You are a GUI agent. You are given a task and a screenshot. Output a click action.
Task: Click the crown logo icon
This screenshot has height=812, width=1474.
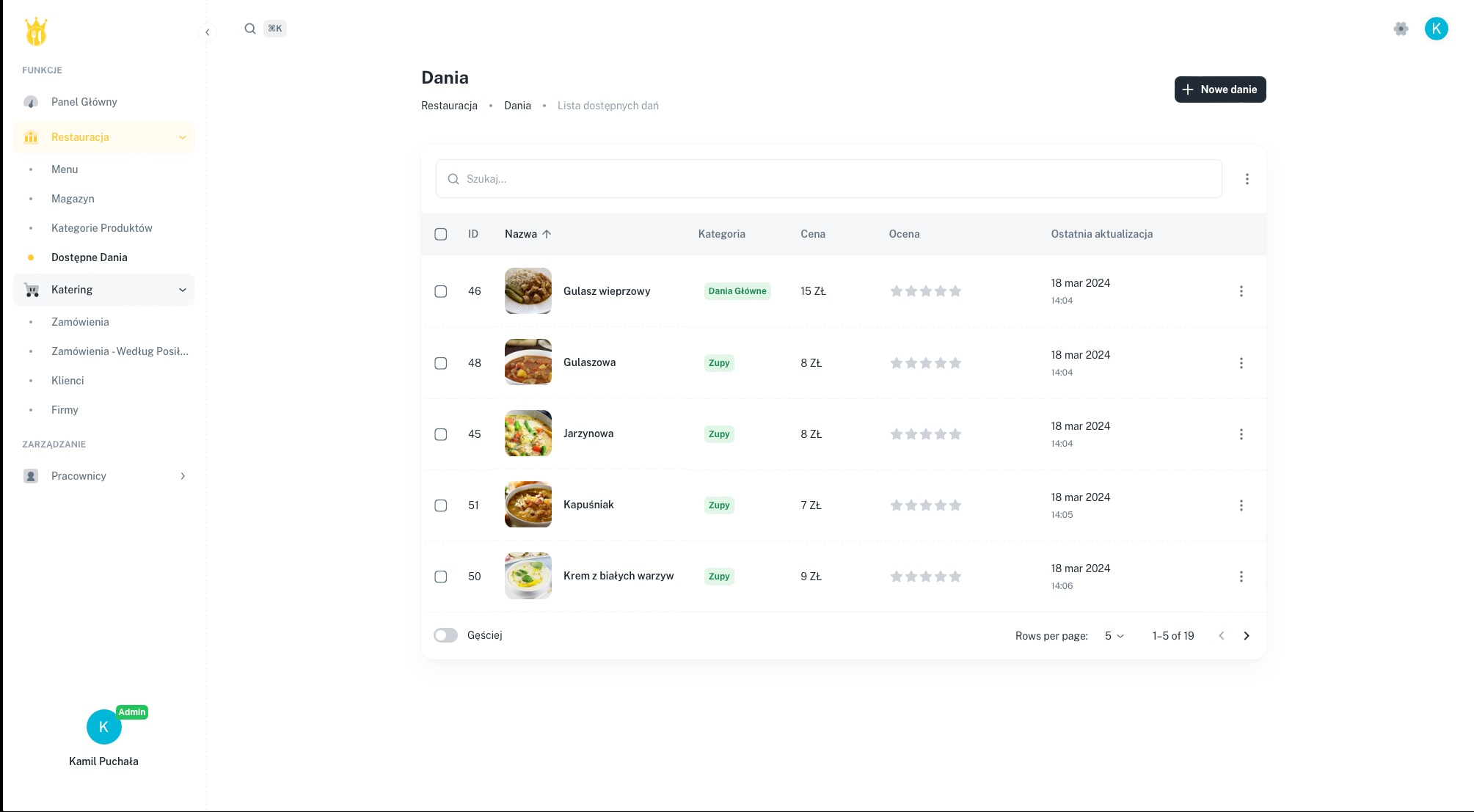point(36,32)
